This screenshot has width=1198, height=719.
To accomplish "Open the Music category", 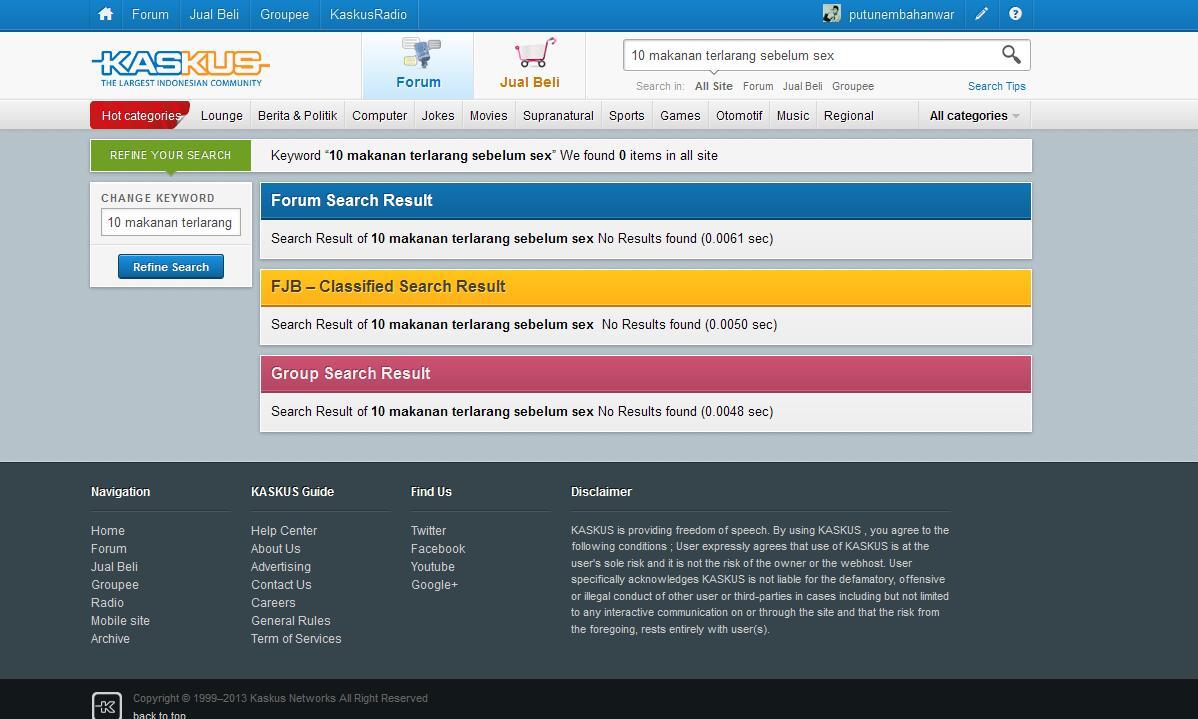I will [x=792, y=115].
